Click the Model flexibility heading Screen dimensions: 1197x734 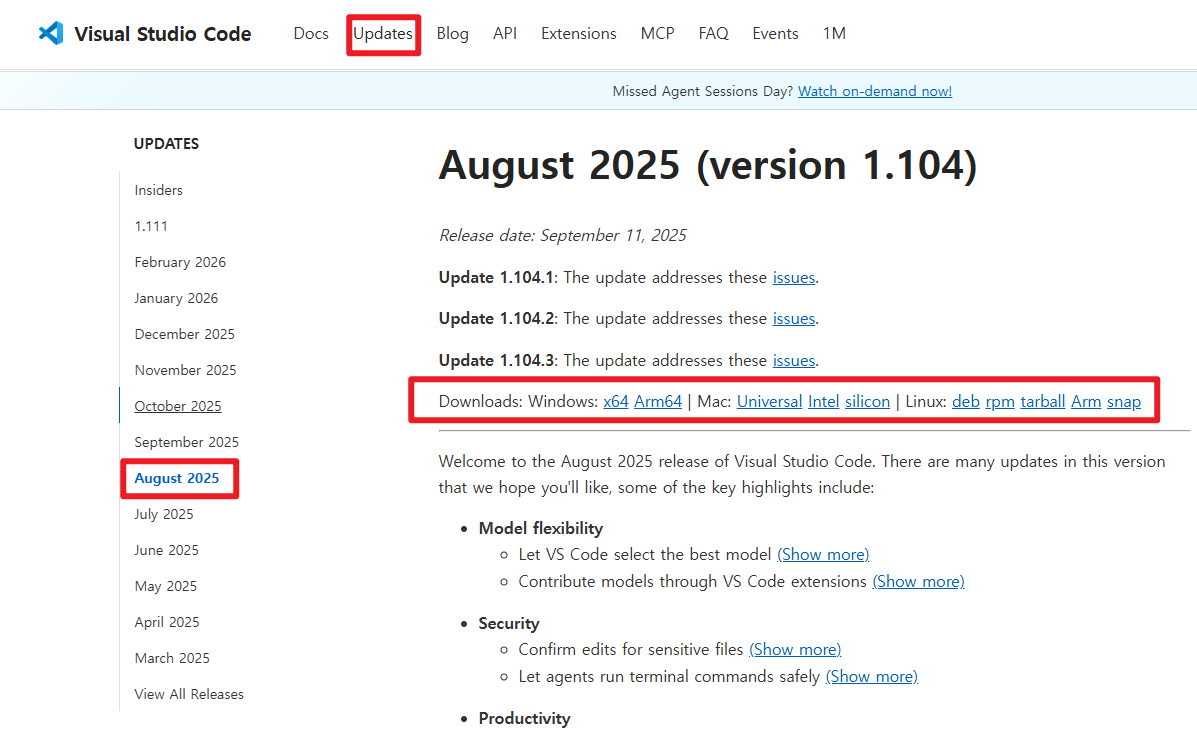540,529
